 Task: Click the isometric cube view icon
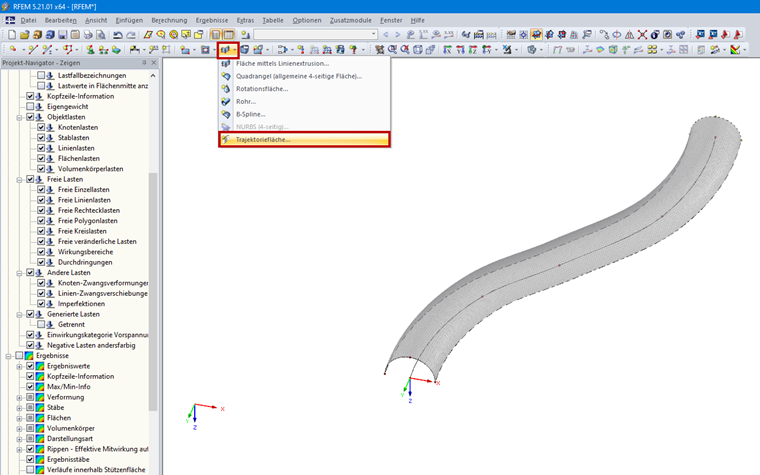pos(417,49)
